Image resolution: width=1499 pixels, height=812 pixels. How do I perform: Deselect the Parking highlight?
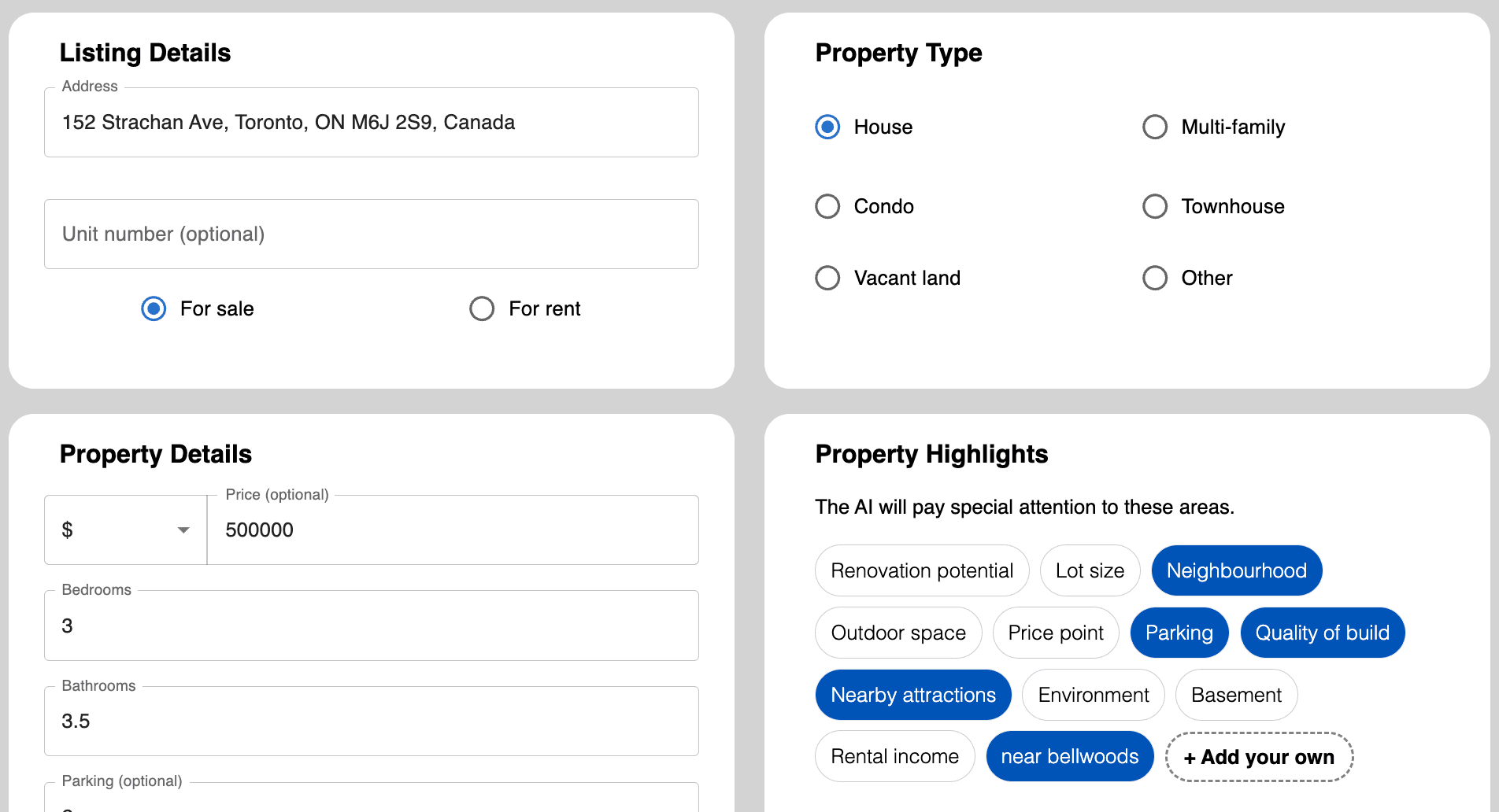pyautogui.click(x=1179, y=632)
